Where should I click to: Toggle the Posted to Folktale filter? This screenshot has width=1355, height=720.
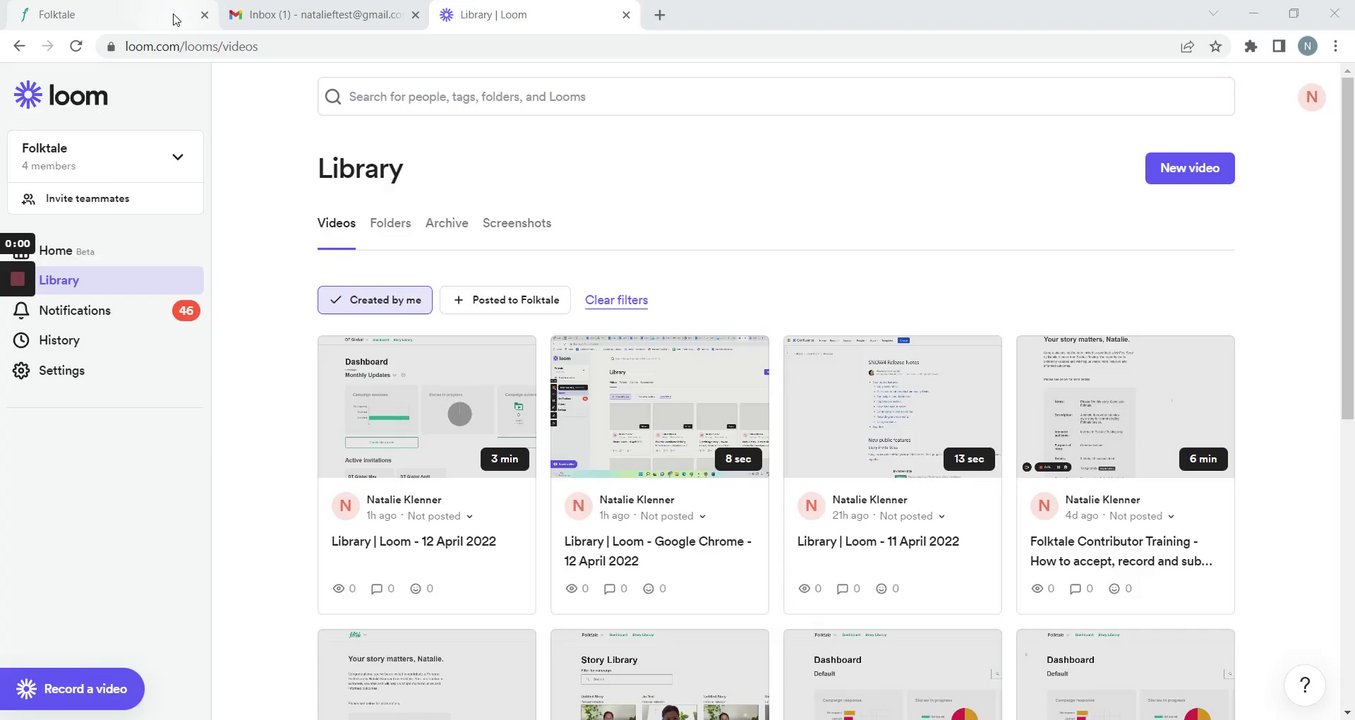tap(505, 300)
